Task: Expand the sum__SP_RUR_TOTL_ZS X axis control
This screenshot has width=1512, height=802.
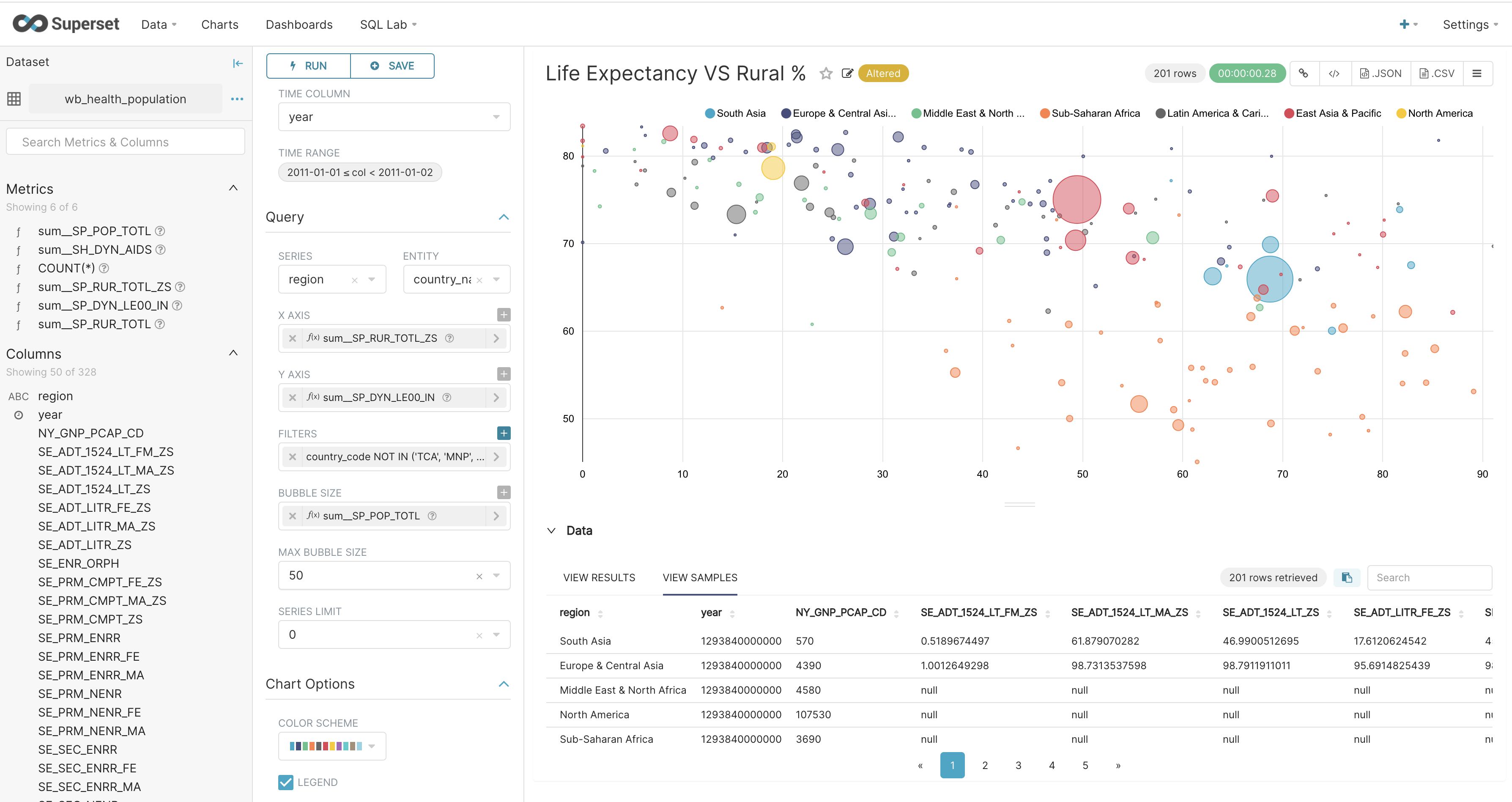Action: point(496,338)
